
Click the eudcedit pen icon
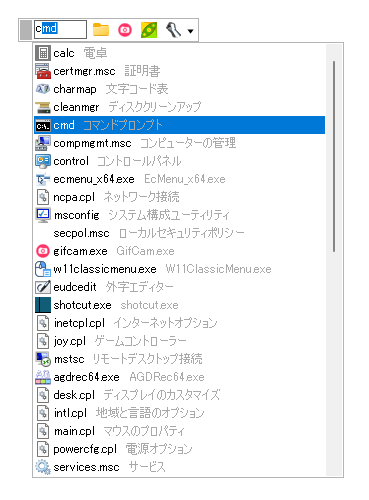(x=43, y=287)
